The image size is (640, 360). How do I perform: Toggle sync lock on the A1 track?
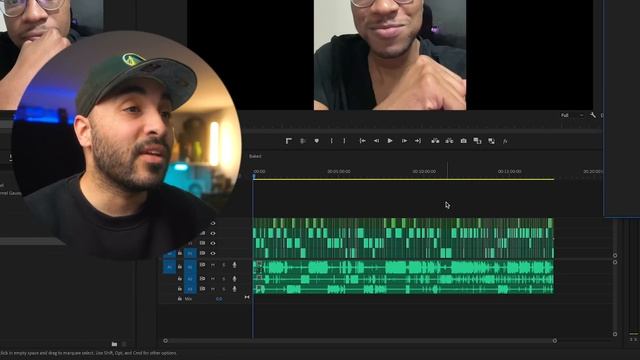coord(202,265)
